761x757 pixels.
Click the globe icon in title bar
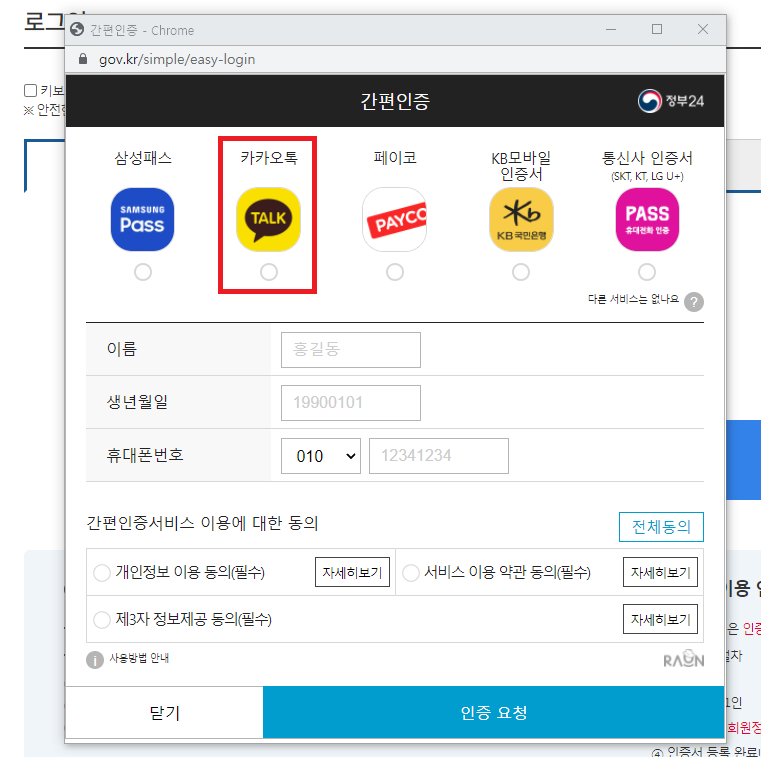coord(77,30)
